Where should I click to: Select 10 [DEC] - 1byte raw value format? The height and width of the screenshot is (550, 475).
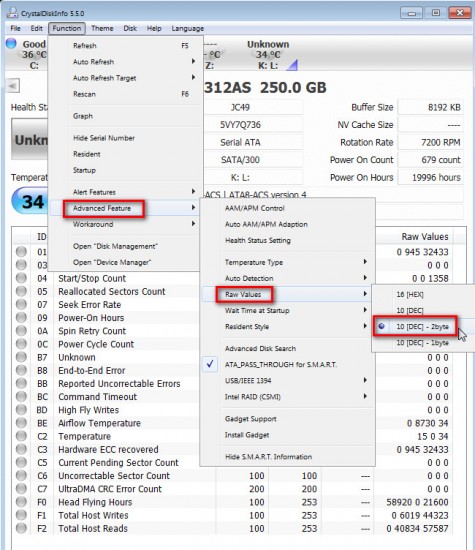pos(422,343)
